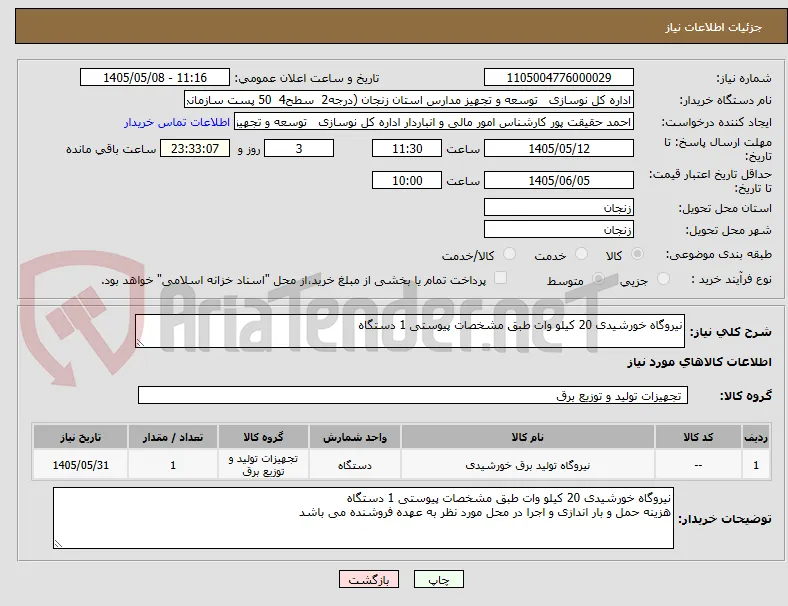Click the resize handle of شرح کلی نیاز
This screenshot has width=788, height=606.
click(x=140, y=343)
